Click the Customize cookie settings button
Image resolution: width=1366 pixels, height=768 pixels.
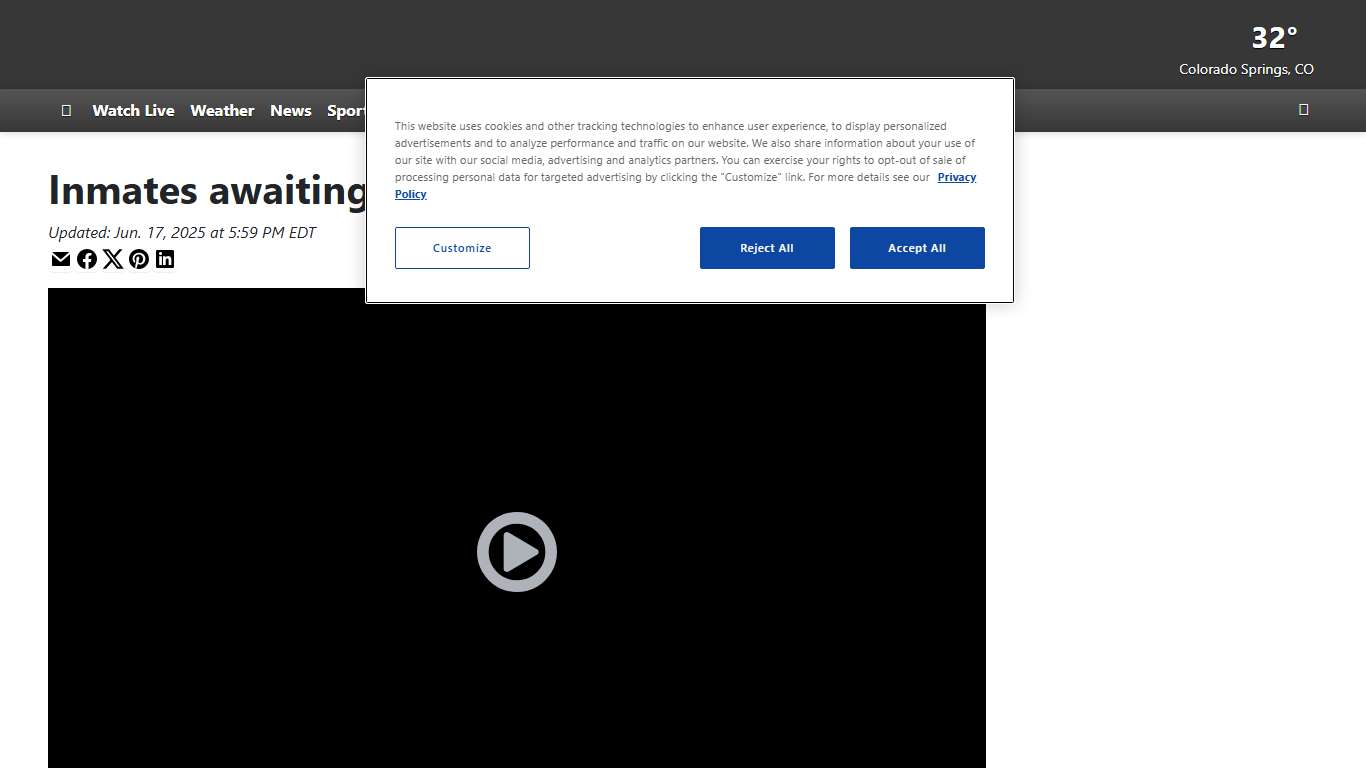click(x=462, y=248)
